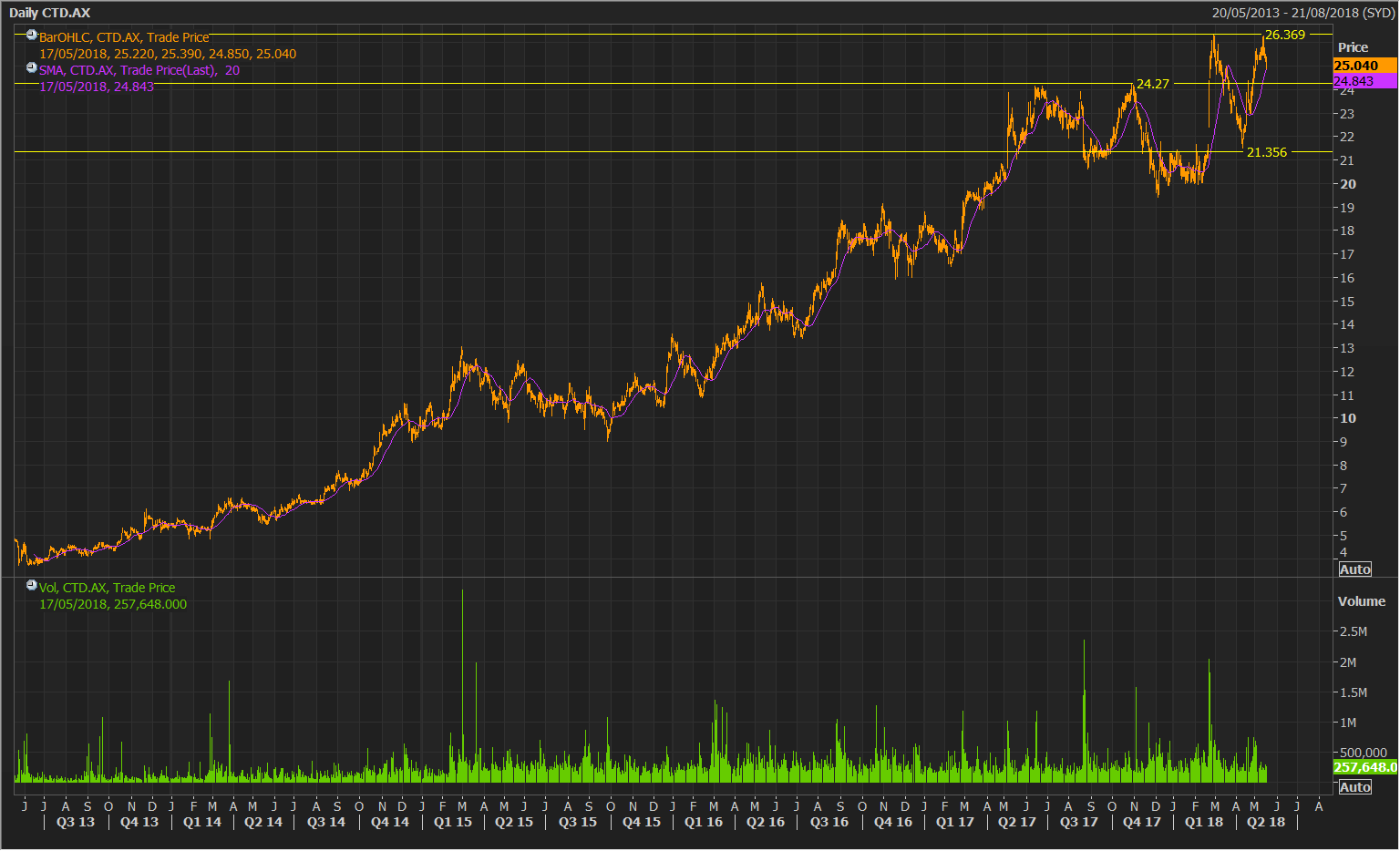Click Q1 17 on the time axis
This screenshot has width=1400, height=851.
click(955, 822)
